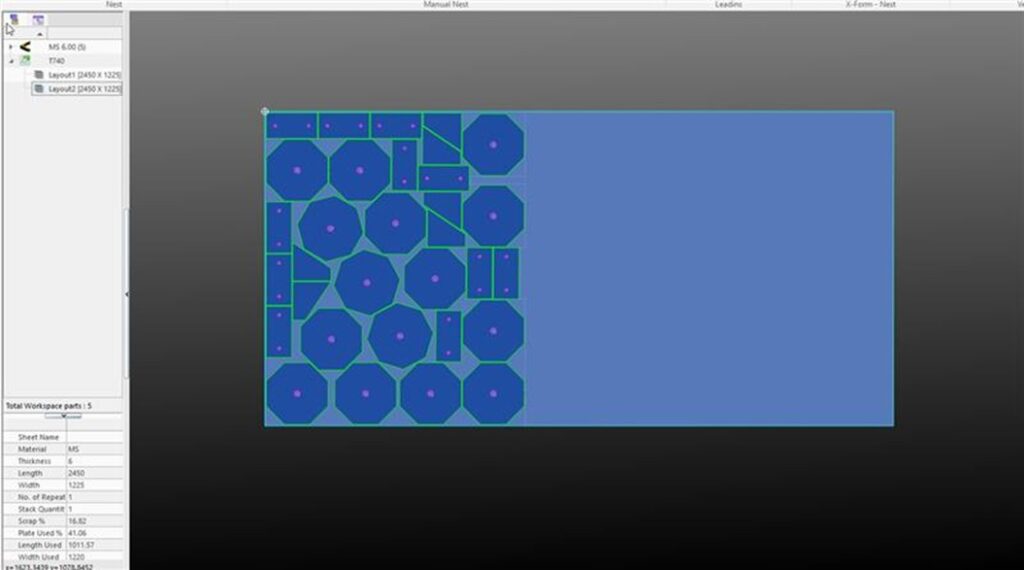Select the vertical rectangle between the second-row octagons

404,165
